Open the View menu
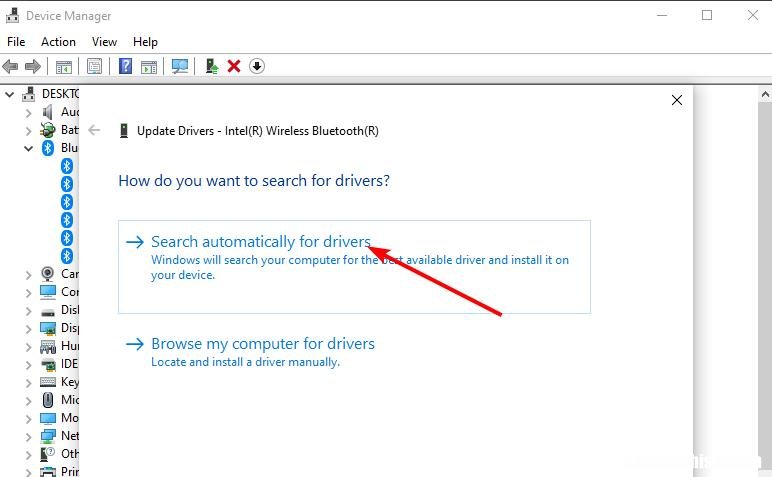 point(104,42)
